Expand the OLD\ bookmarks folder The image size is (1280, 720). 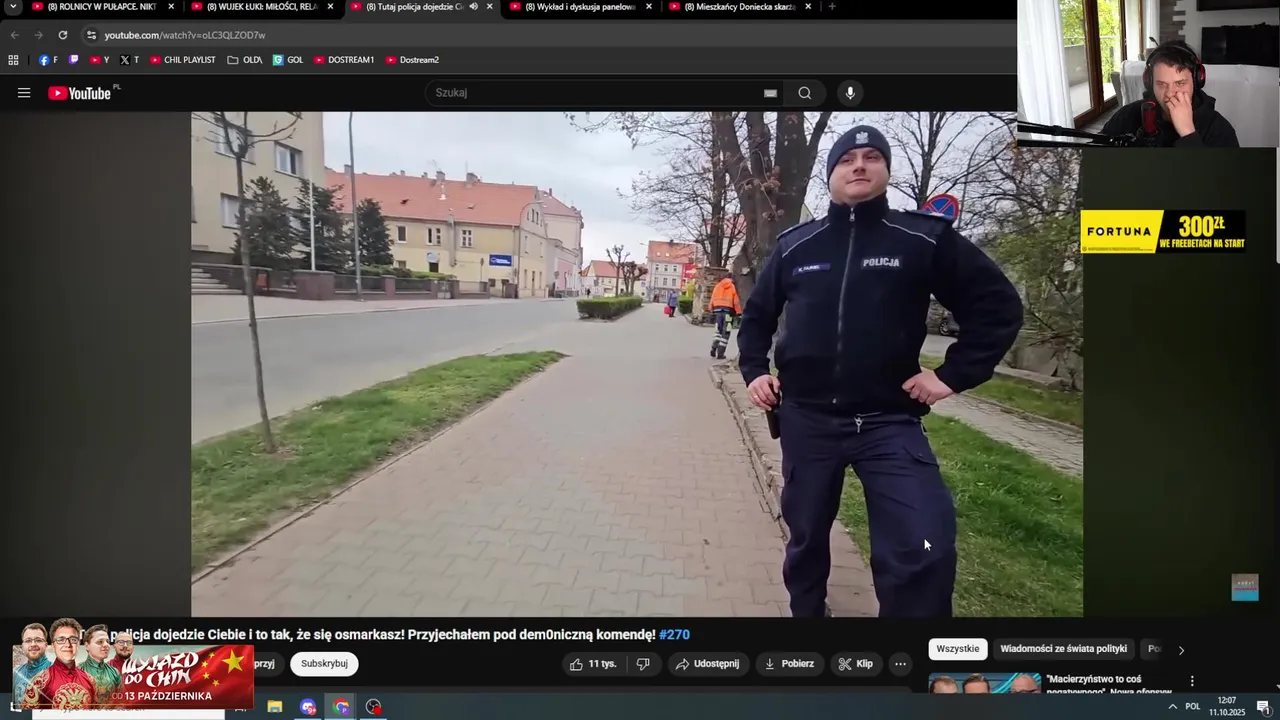click(244, 60)
